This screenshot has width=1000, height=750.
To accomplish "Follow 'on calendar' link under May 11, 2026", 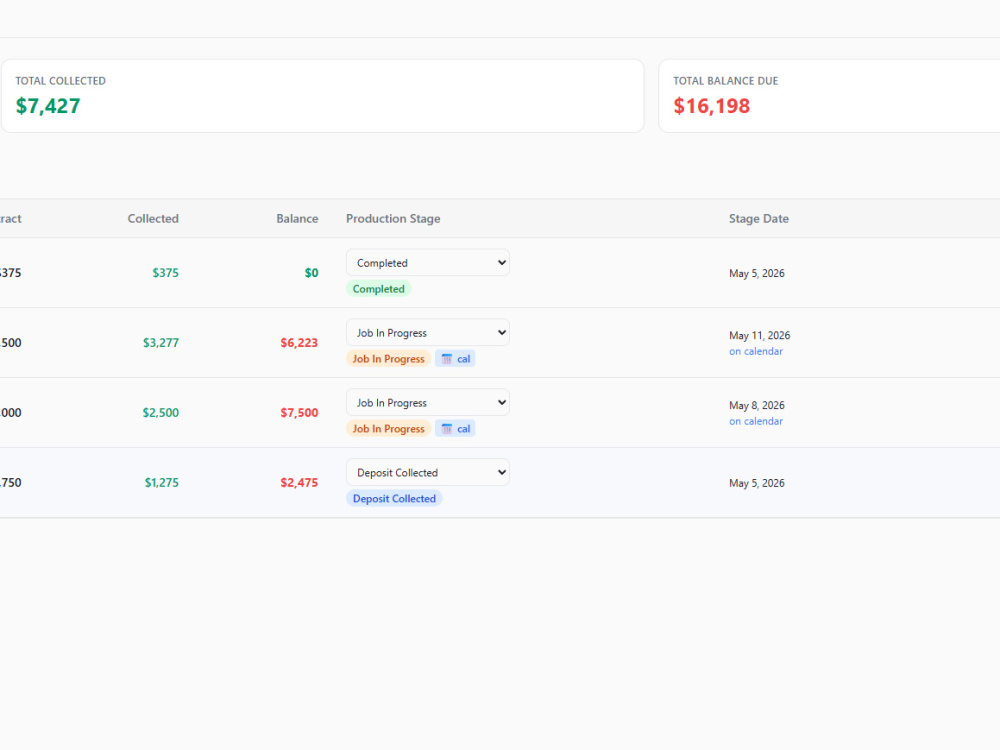I will click(756, 351).
